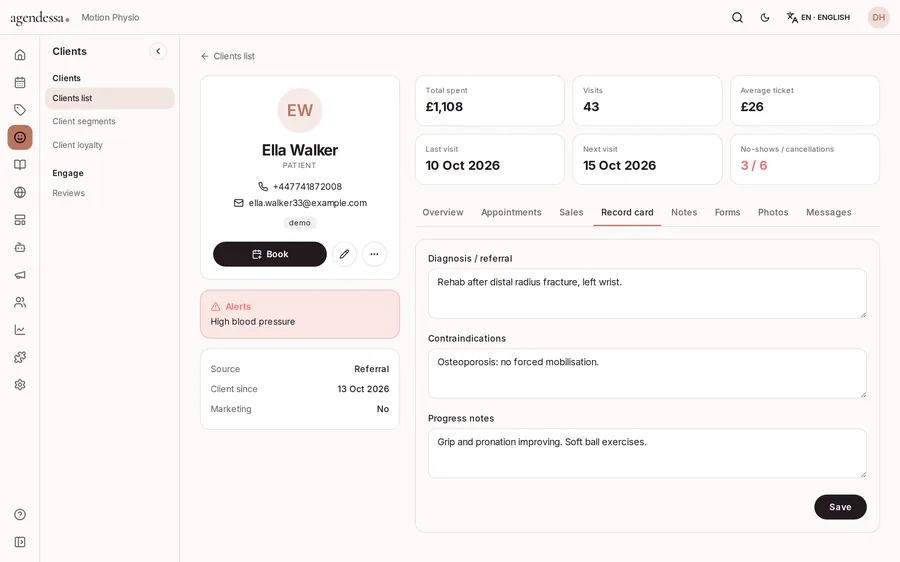Switch to the Messages tab
Image resolution: width=900 pixels, height=562 pixels.
[829, 212]
